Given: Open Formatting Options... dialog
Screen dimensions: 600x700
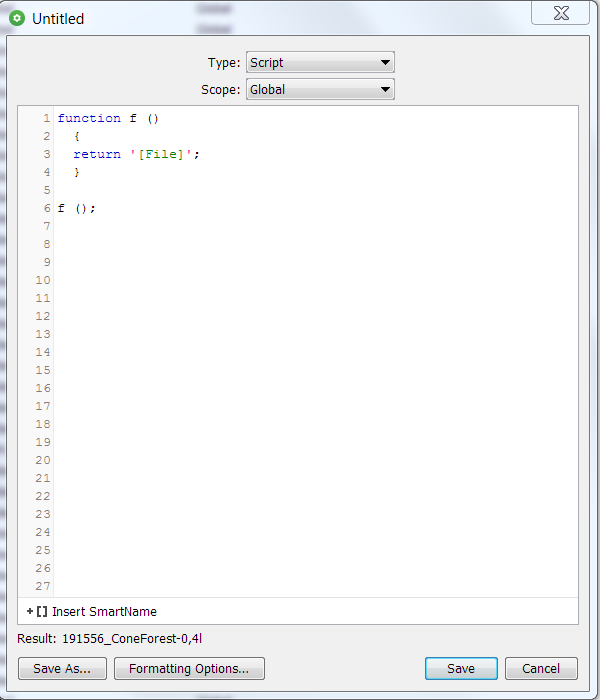Looking at the screenshot, I should [189, 668].
